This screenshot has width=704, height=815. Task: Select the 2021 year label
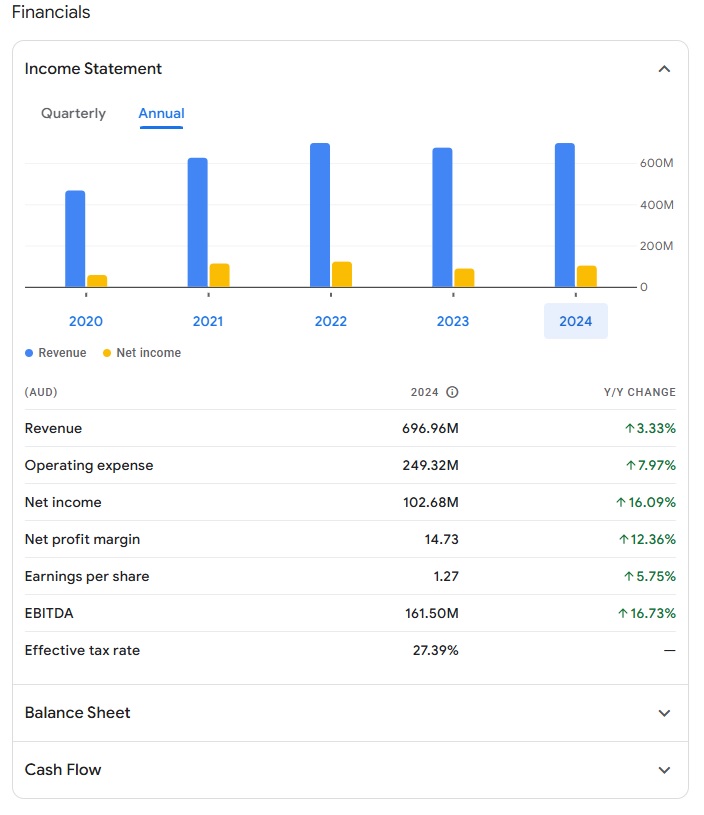click(208, 321)
